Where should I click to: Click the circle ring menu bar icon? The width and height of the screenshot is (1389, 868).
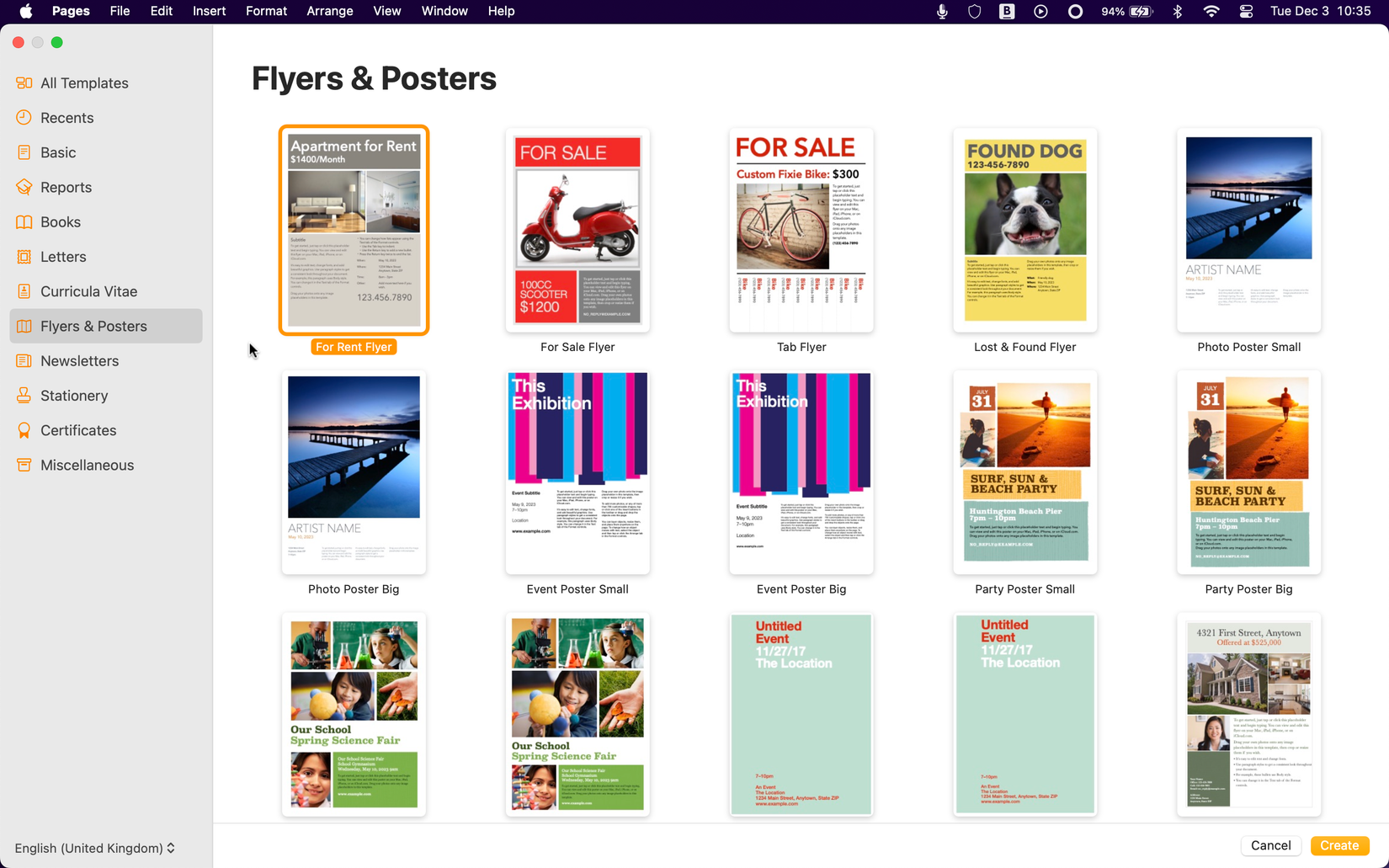click(1075, 11)
